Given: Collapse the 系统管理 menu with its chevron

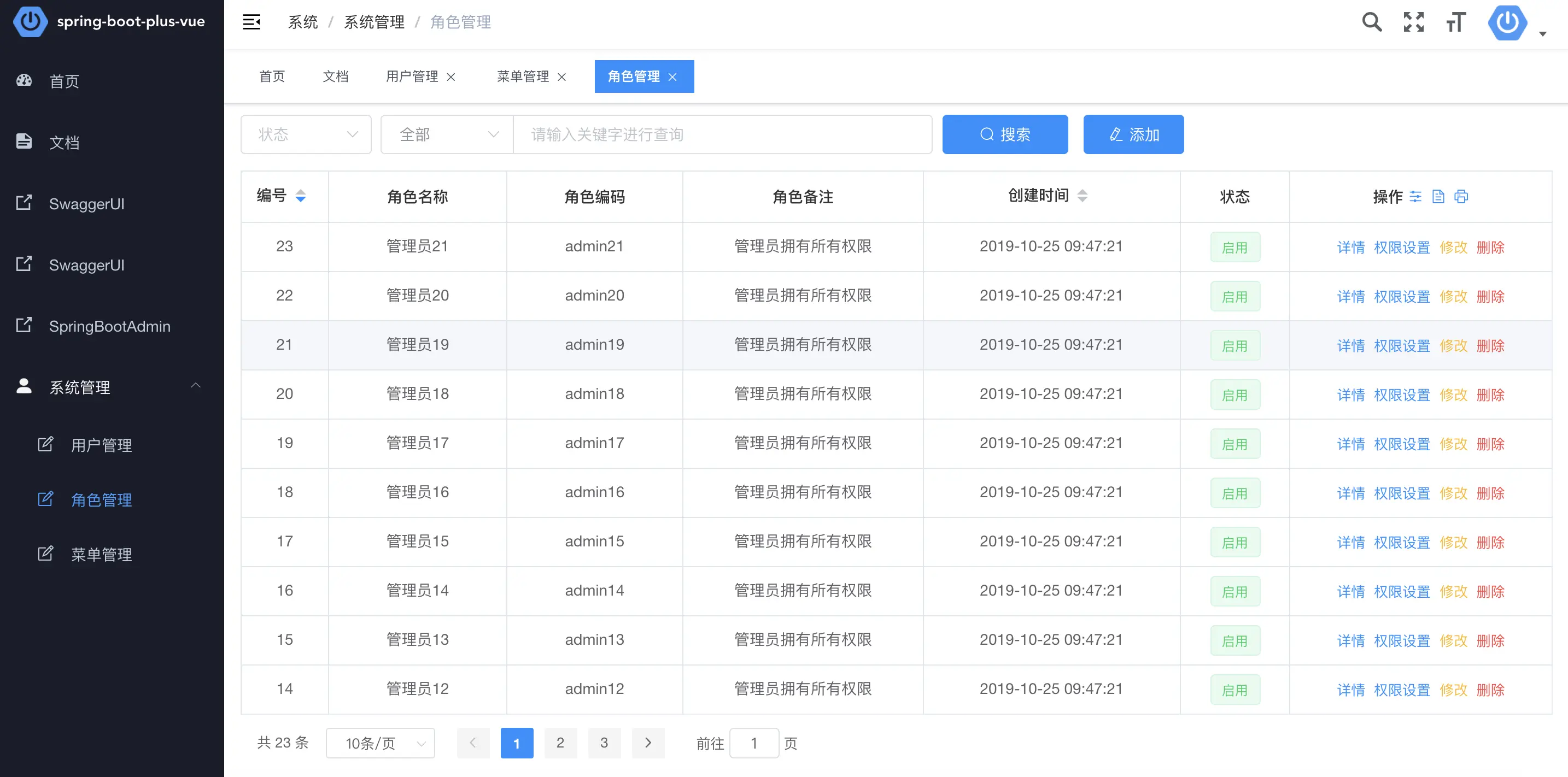Looking at the screenshot, I should click(196, 386).
